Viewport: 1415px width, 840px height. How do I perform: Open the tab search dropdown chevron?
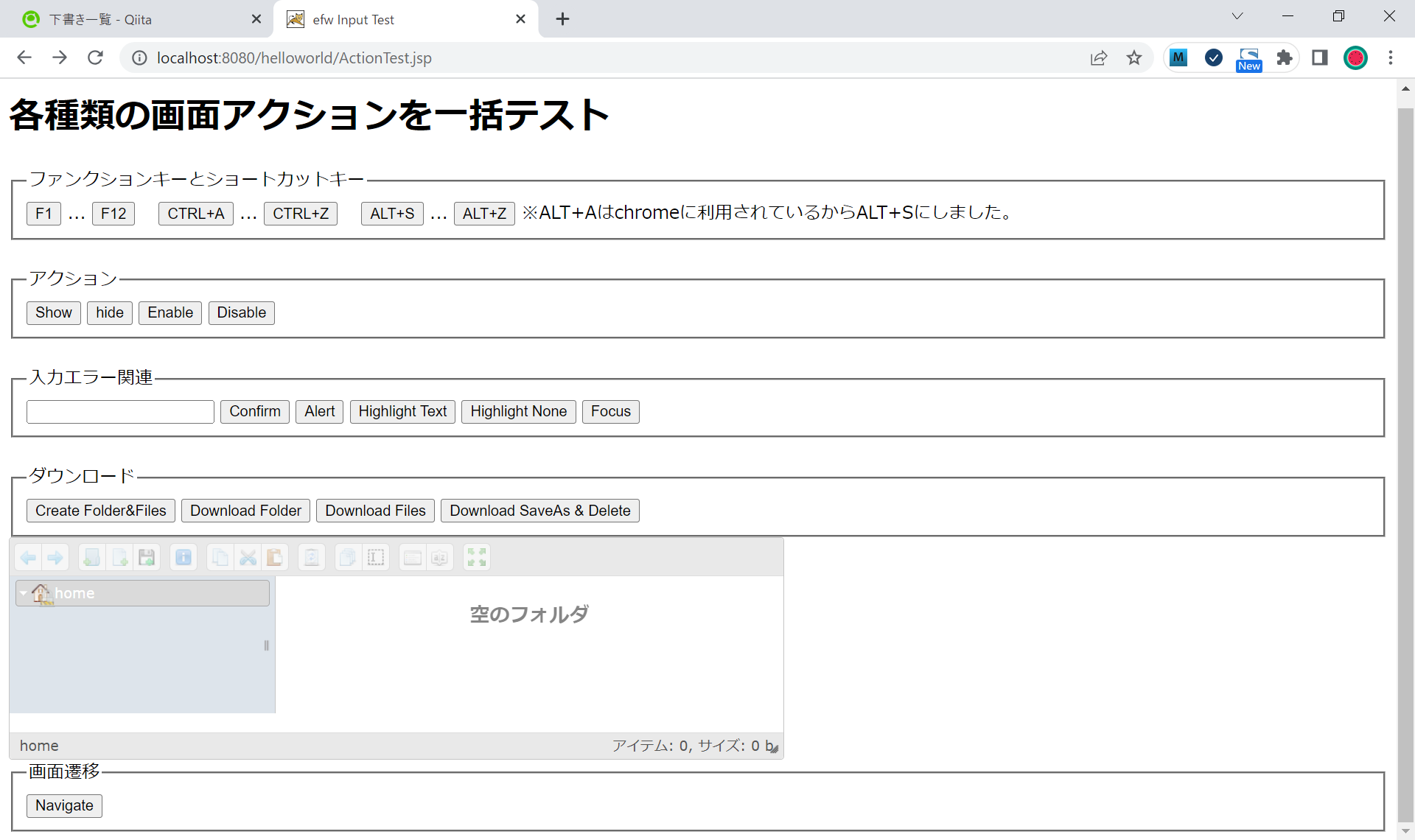[x=1237, y=17]
